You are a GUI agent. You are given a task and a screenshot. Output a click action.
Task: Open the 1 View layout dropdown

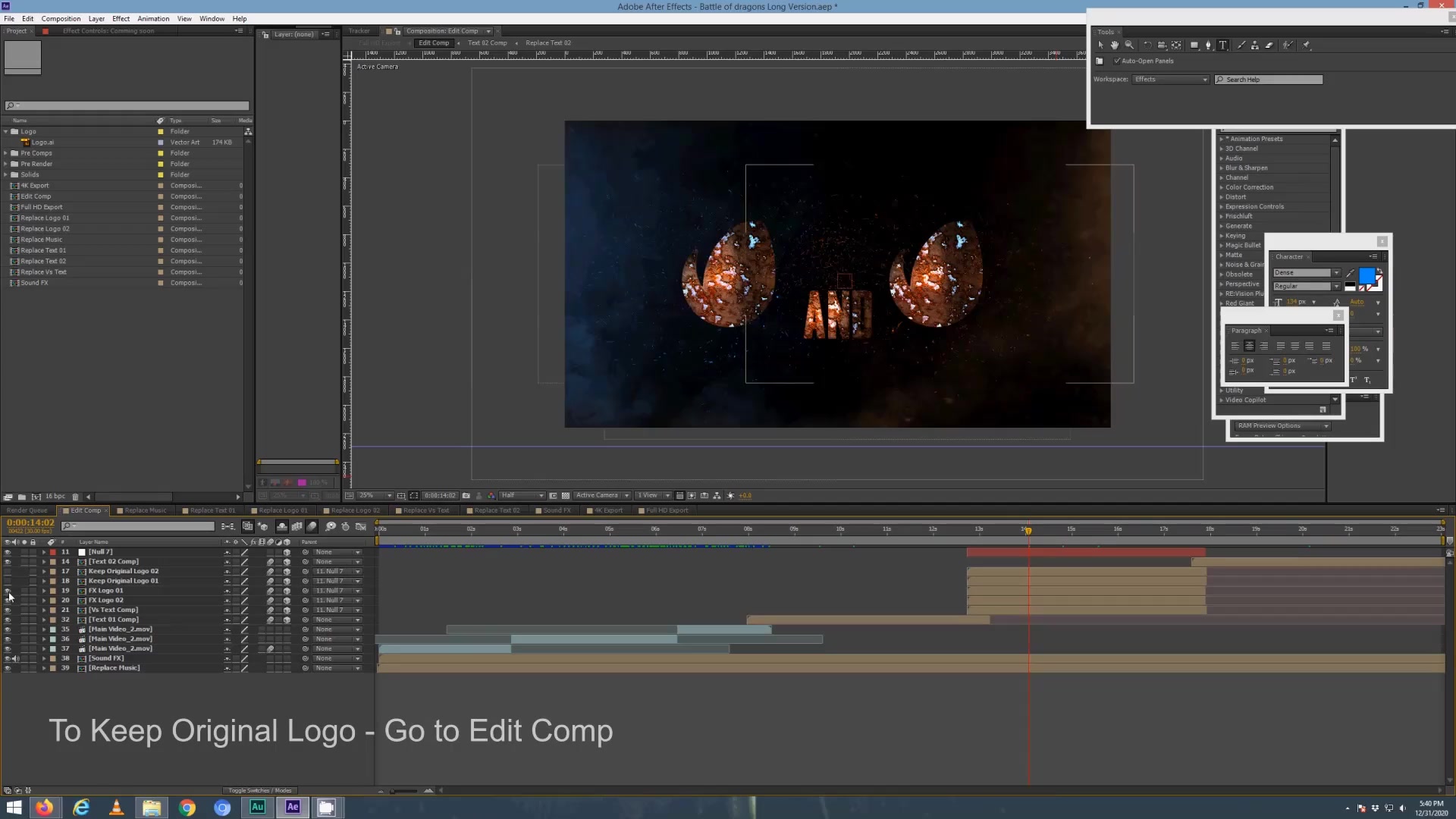(x=654, y=496)
